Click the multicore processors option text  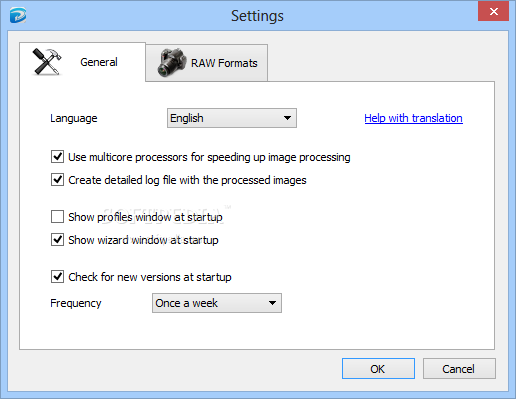pyautogui.click(x=209, y=157)
